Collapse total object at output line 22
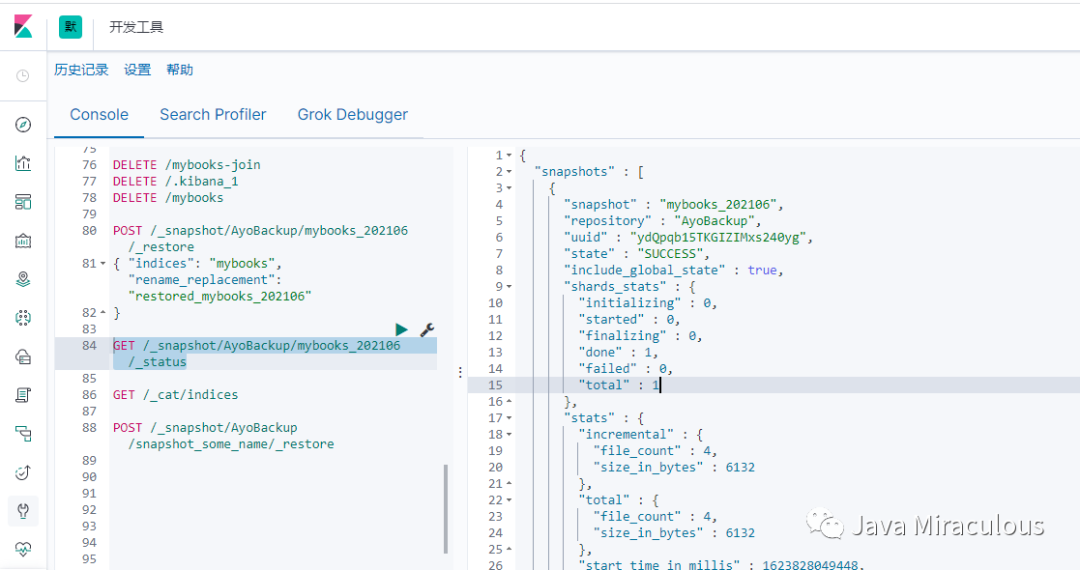The image size is (1080, 570). pos(509,500)
